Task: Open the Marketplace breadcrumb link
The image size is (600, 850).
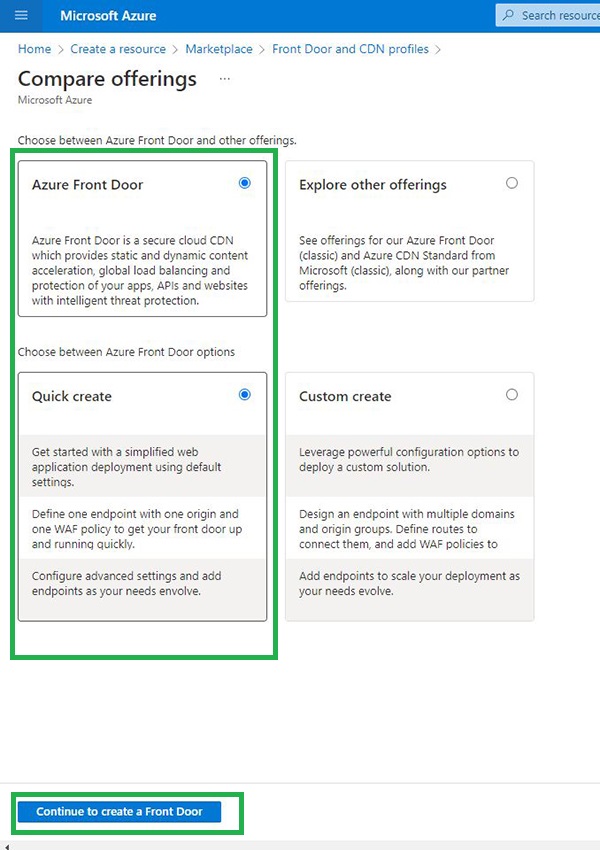Action: click(221, 49)
